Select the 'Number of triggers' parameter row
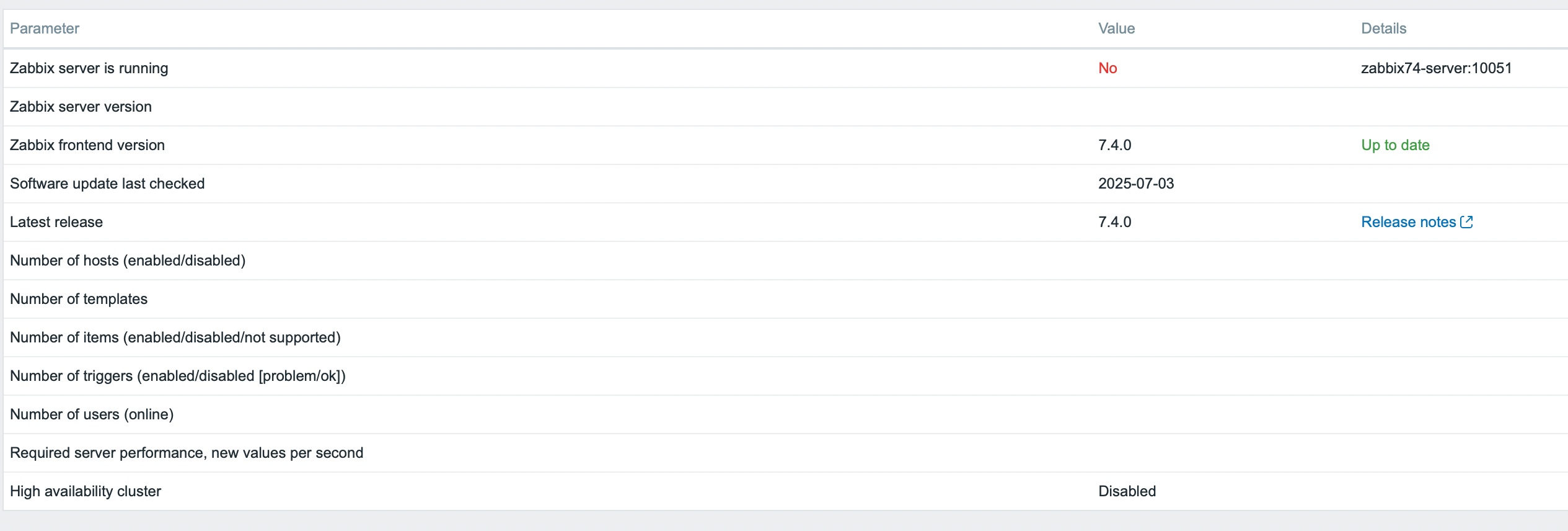Screen dimensions: 1568x531 click(x=786, y=376)
